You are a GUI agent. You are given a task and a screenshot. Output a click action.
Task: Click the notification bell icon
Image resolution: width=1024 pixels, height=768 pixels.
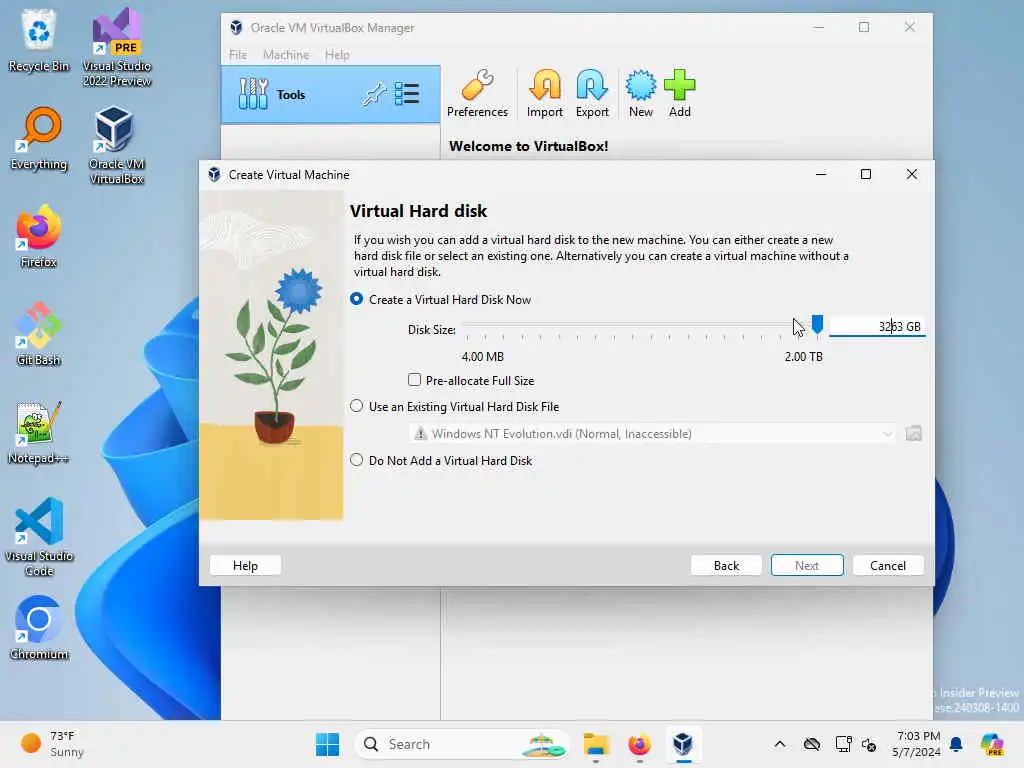(956, 744)
